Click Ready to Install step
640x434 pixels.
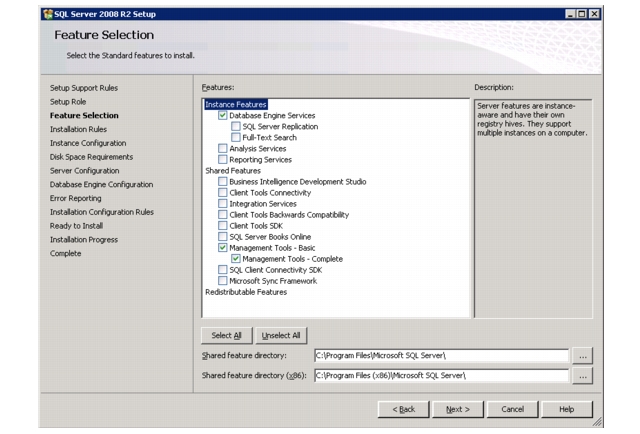pos(76,226)
